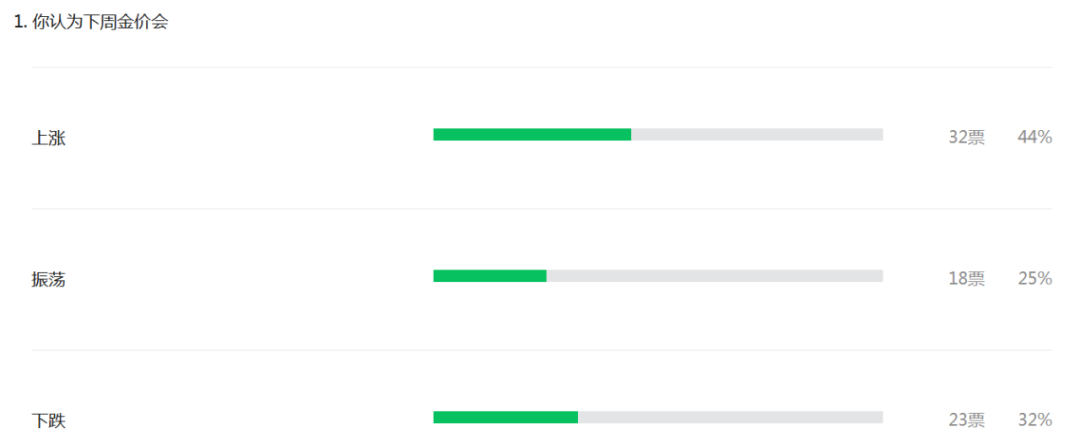Click the gray remainder of 下跌 bar
Image resolution: width=1080 pixels, height=440 pixels.
(730, 417)
